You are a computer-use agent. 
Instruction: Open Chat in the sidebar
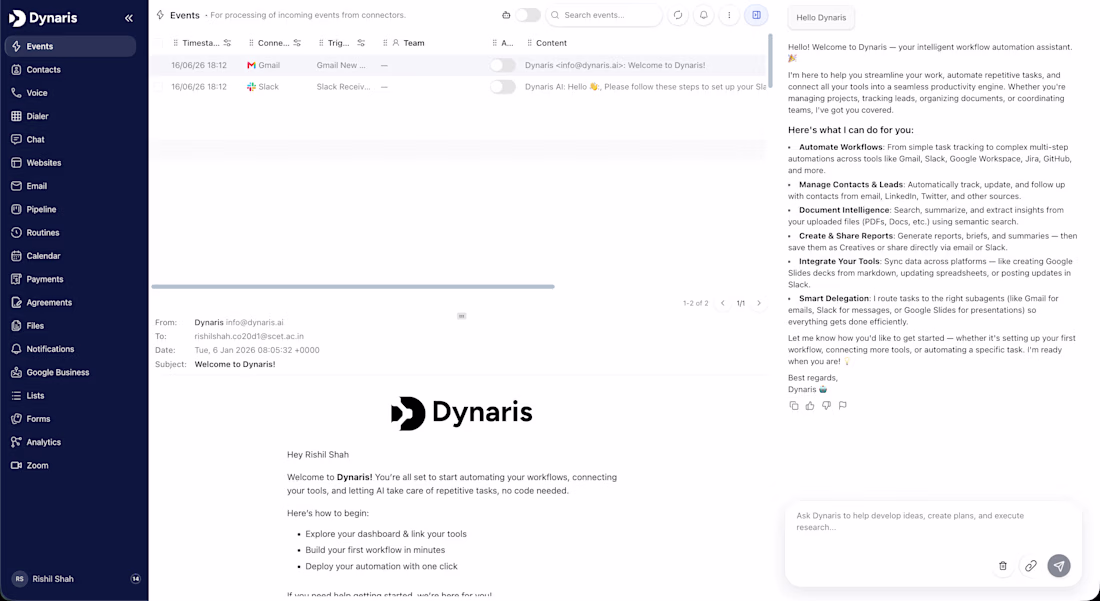[70, 140]
